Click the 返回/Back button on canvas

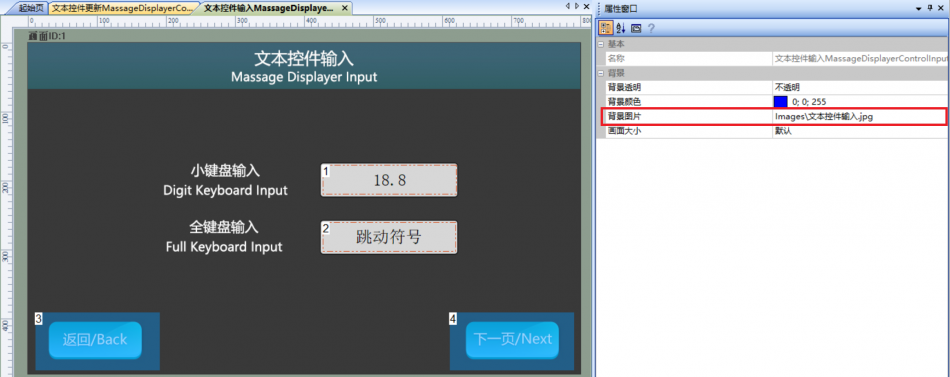pyautogui.click(x=95, y=339)
